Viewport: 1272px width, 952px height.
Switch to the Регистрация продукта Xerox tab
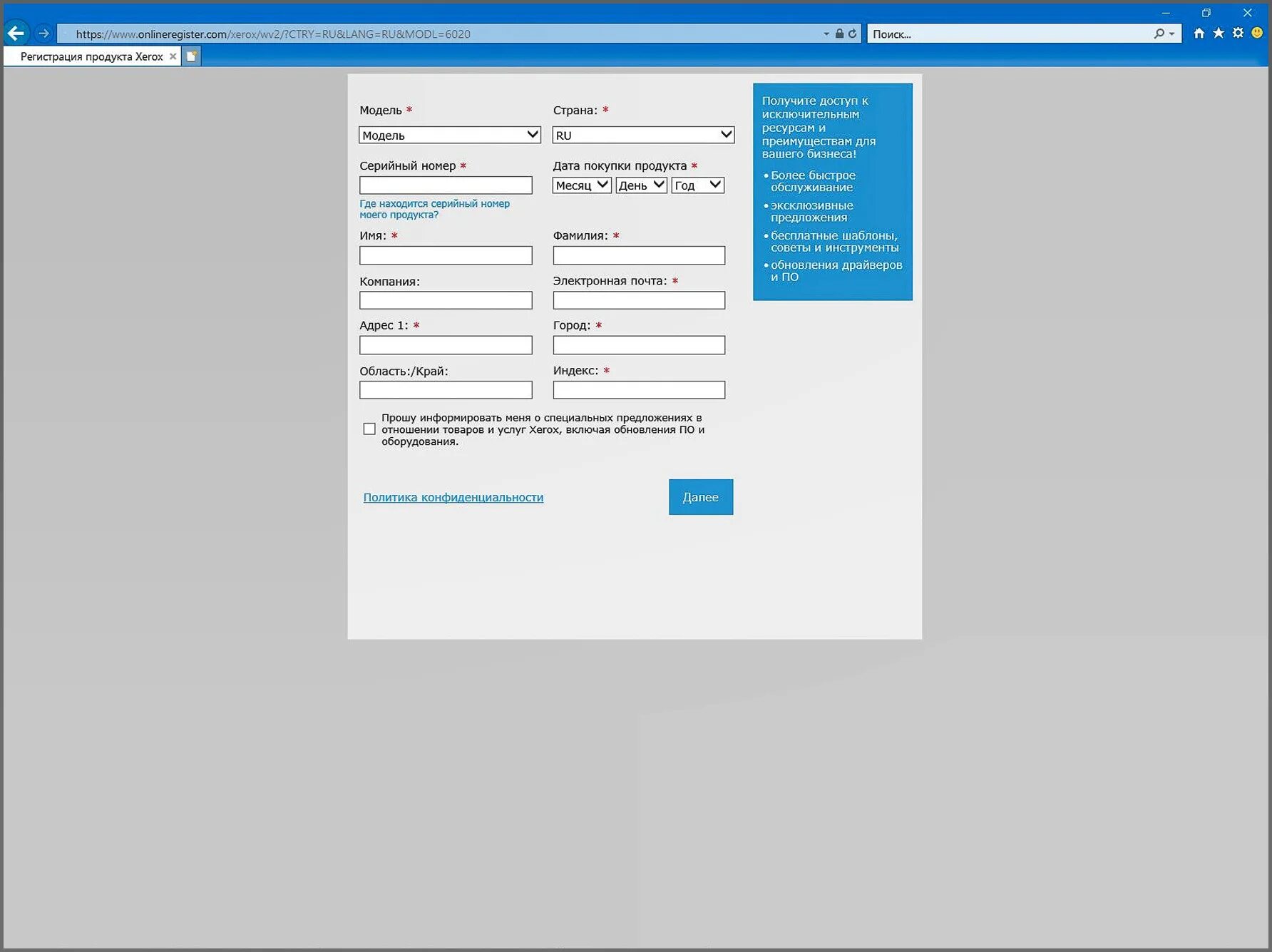pos(92,56)
